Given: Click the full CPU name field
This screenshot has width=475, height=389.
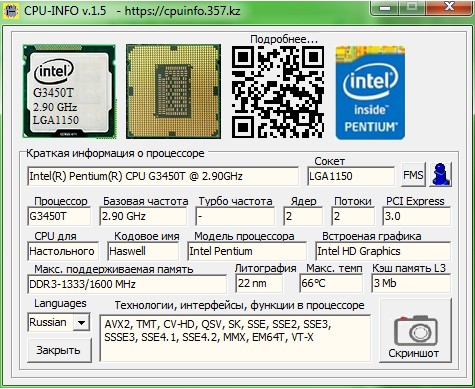Looking at the screenshot, I should point(163,176).
